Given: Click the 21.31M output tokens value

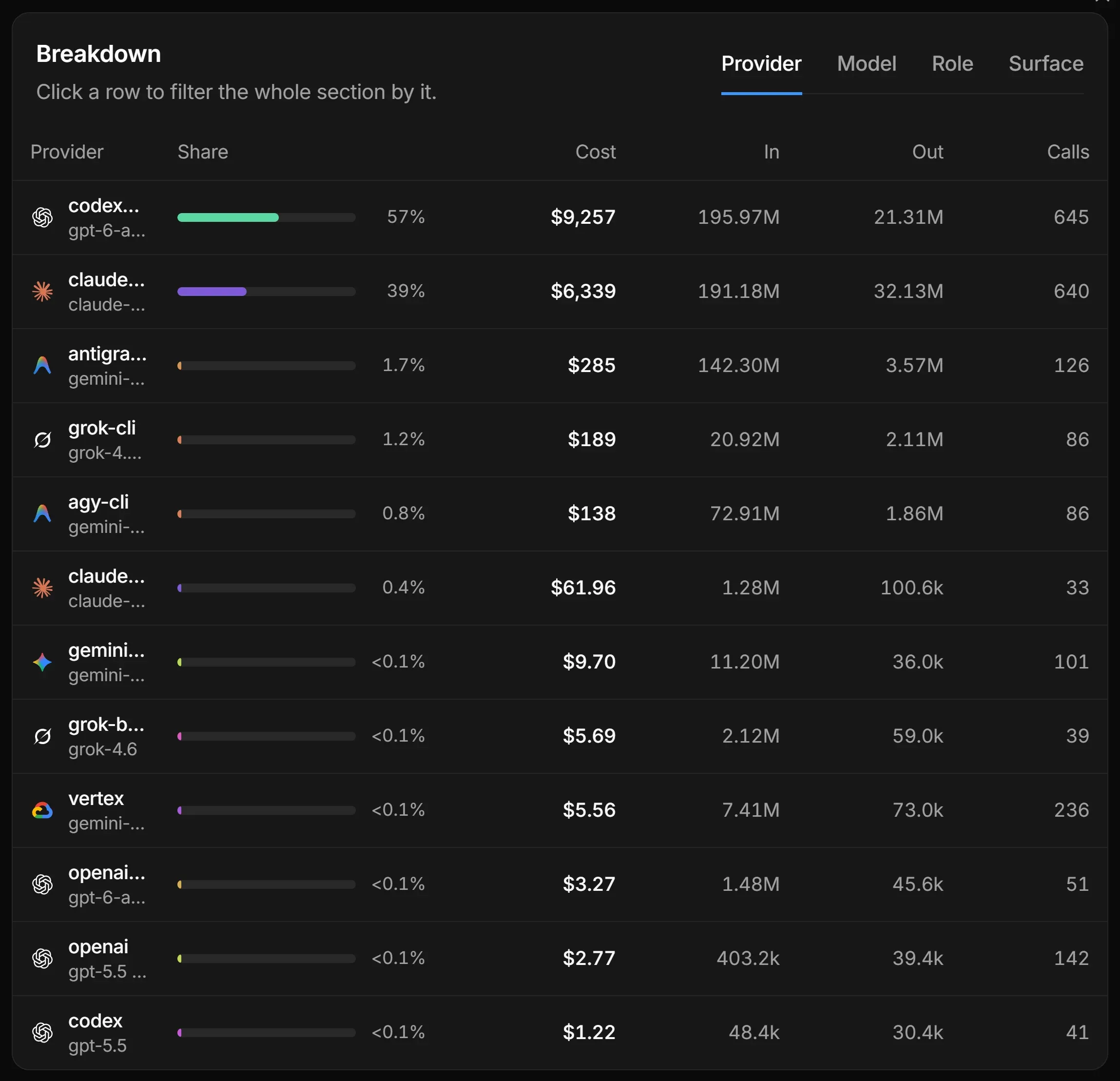Looking at the screenshot, I should 908,217.
